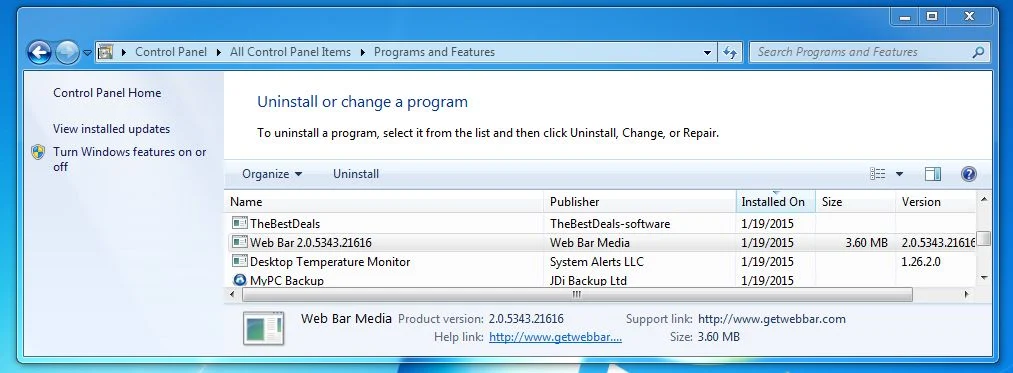Select Programs and Features breadcrumb
1013x373 pixels.
(x=434, y=52)
